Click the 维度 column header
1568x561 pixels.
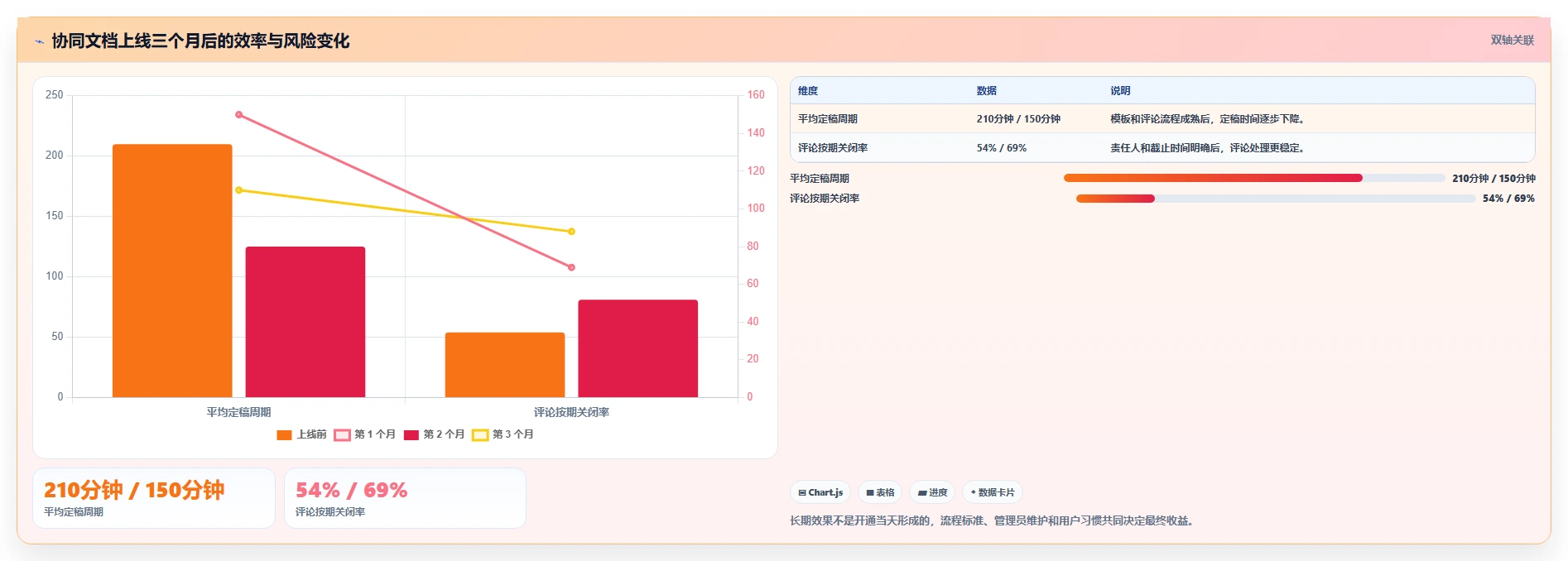tap(808, 91)
